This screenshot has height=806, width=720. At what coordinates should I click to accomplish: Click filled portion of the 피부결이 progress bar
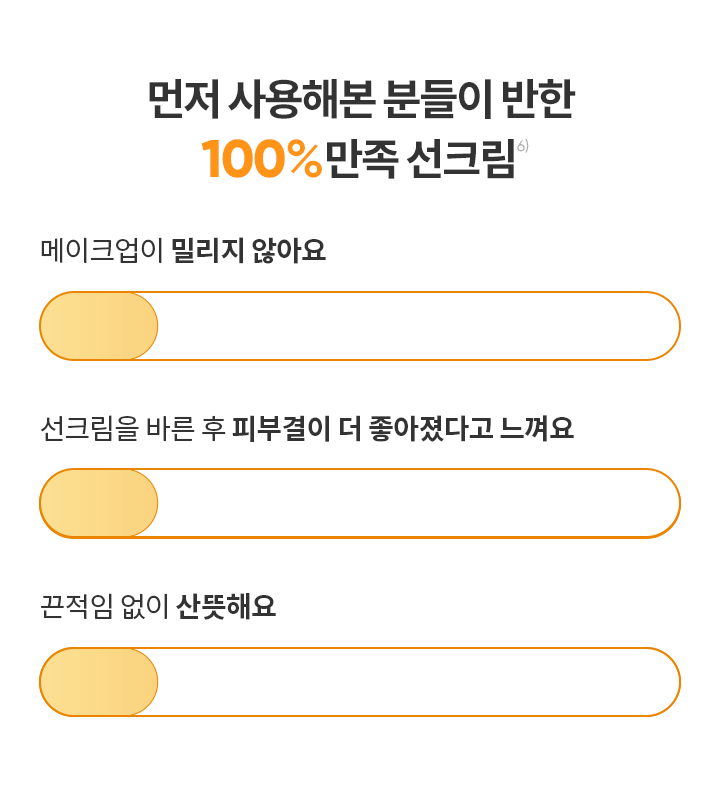click(x=99, y=503)
